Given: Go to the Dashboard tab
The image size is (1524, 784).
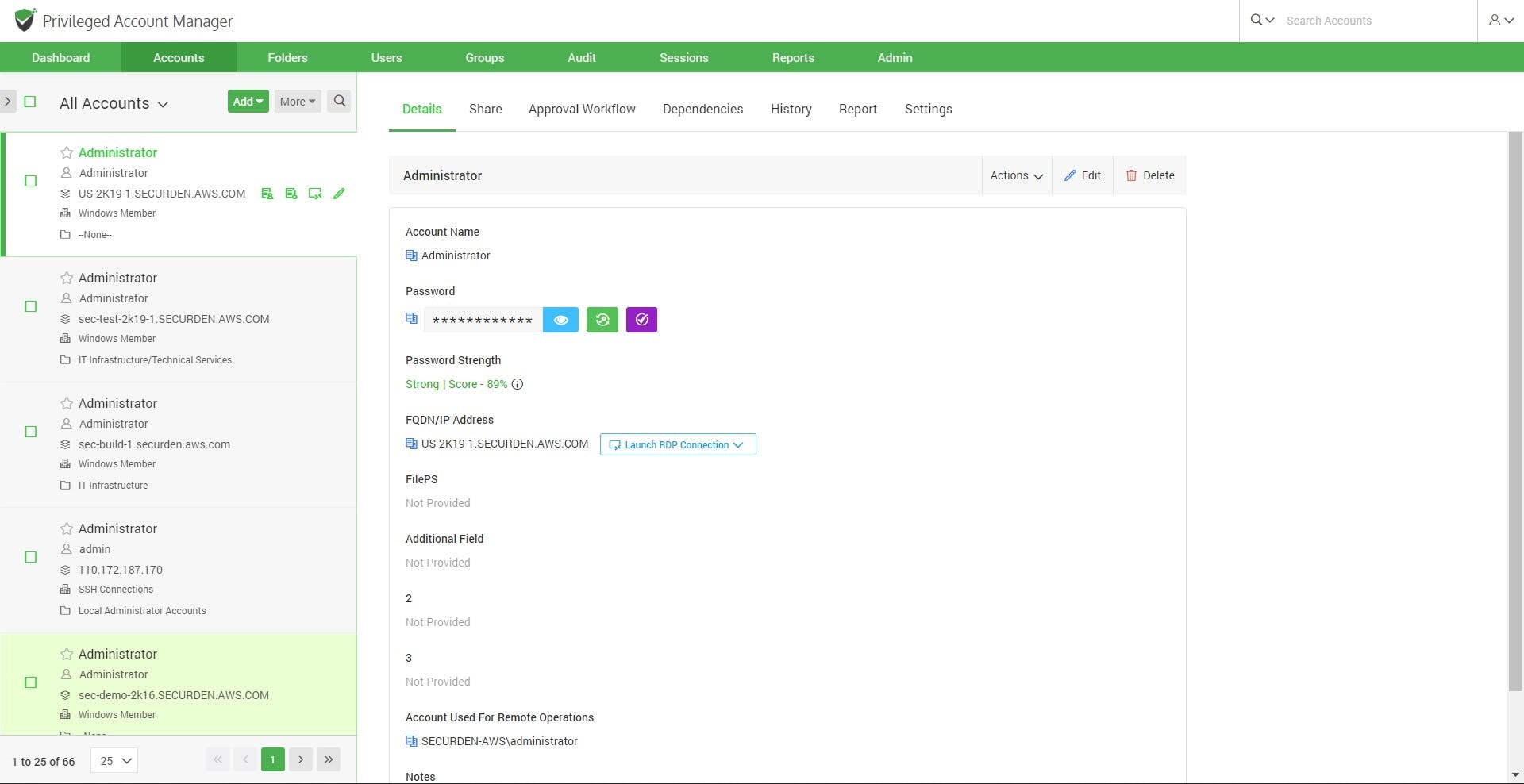Looking at the screenshot, I should (x=60, y=57).
